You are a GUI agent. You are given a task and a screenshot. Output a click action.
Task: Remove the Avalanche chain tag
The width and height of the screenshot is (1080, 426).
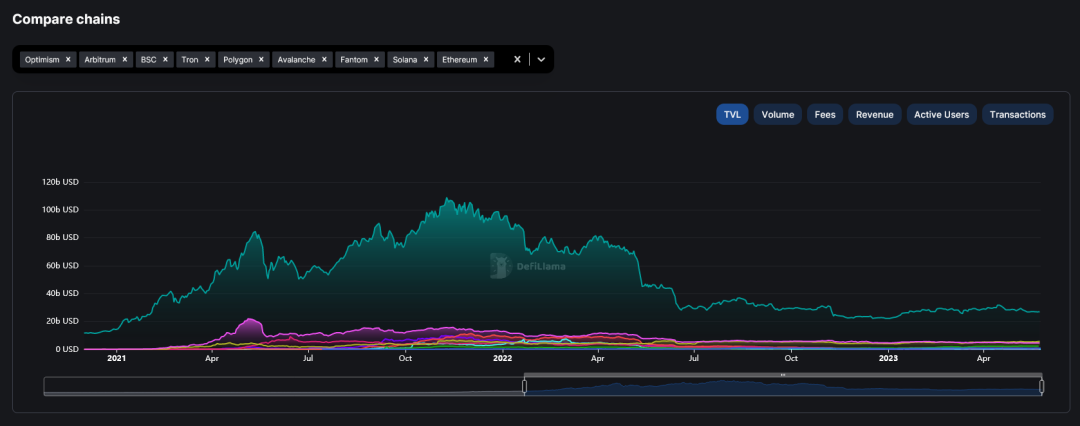pyautogui.click(x=324, y=60)
